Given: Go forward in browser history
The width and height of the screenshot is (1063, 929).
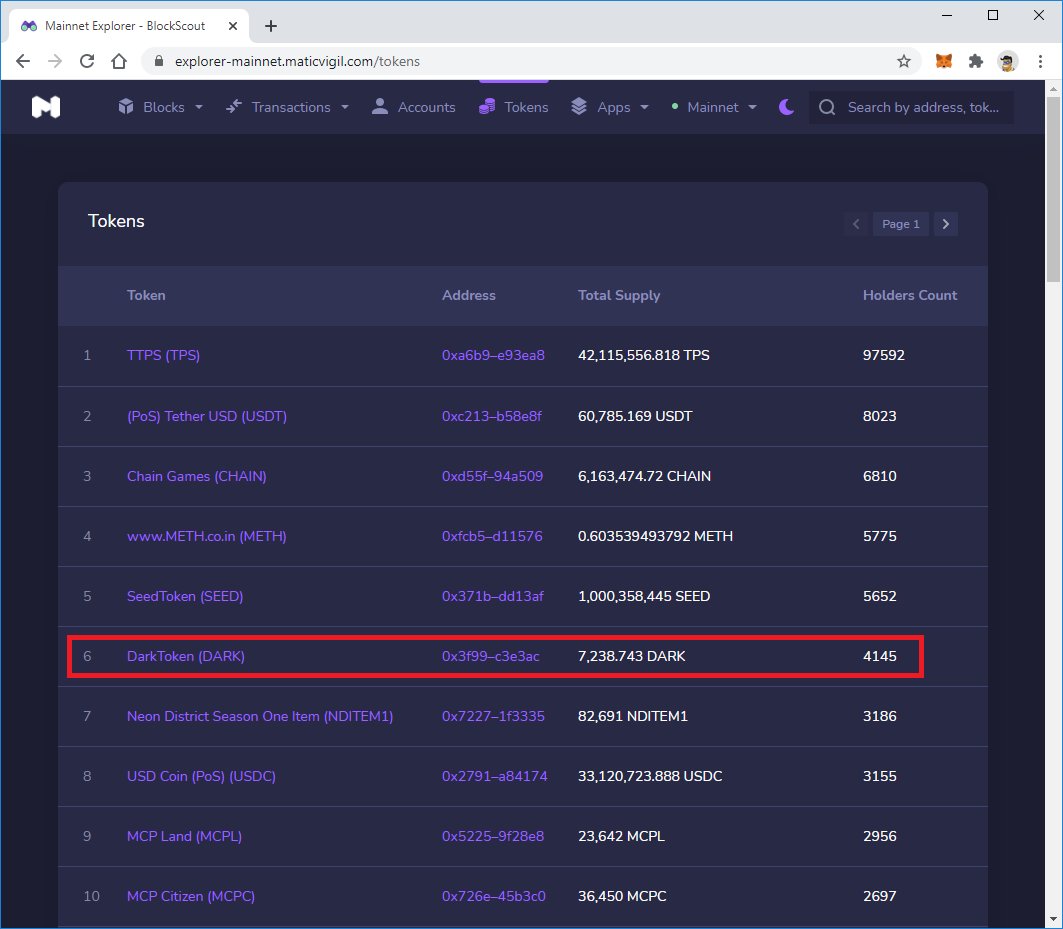Looking at the screenshot, I should pyautogui.click(x=55, y=61).
